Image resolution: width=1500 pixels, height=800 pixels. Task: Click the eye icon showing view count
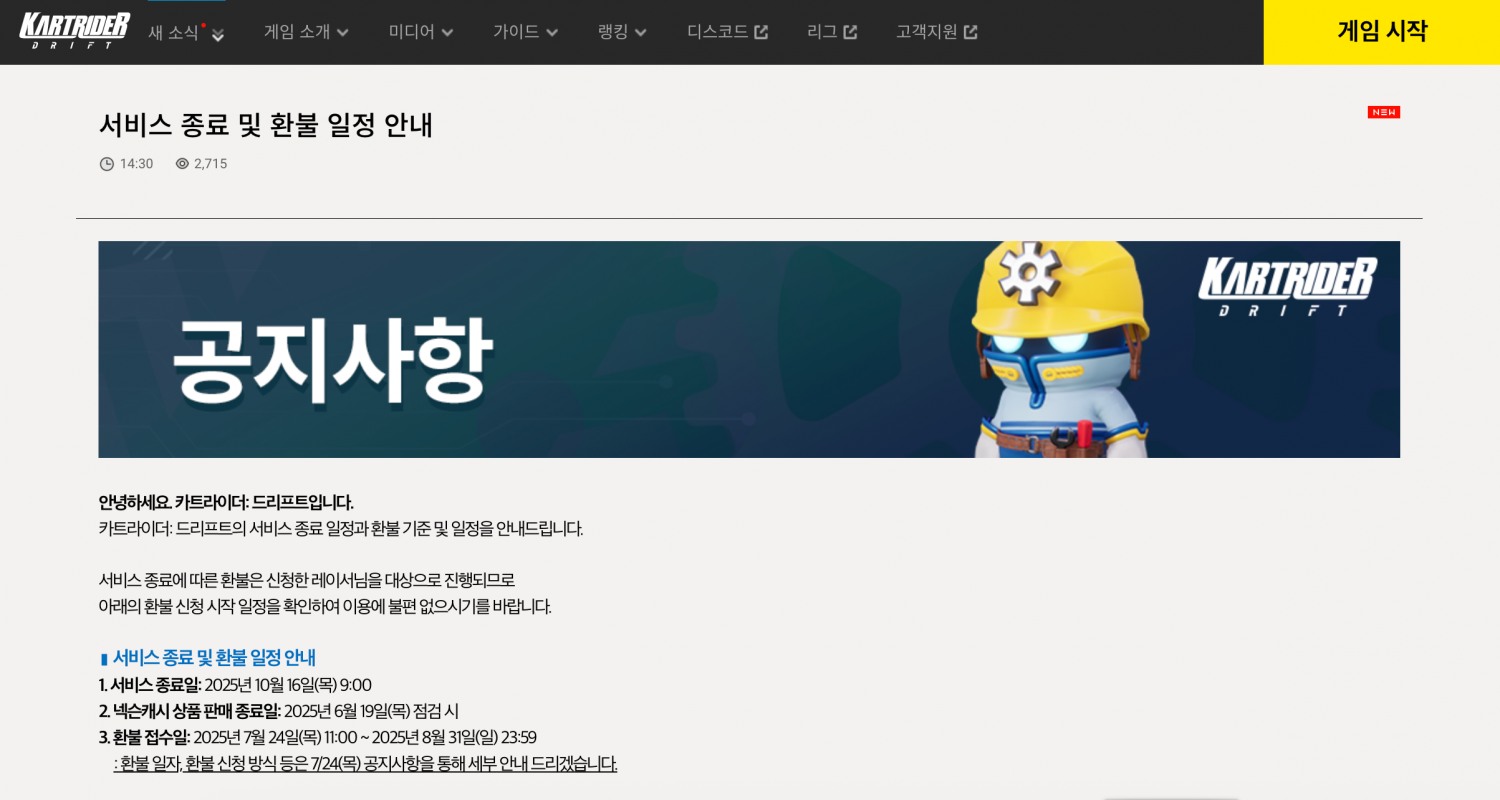182,164
